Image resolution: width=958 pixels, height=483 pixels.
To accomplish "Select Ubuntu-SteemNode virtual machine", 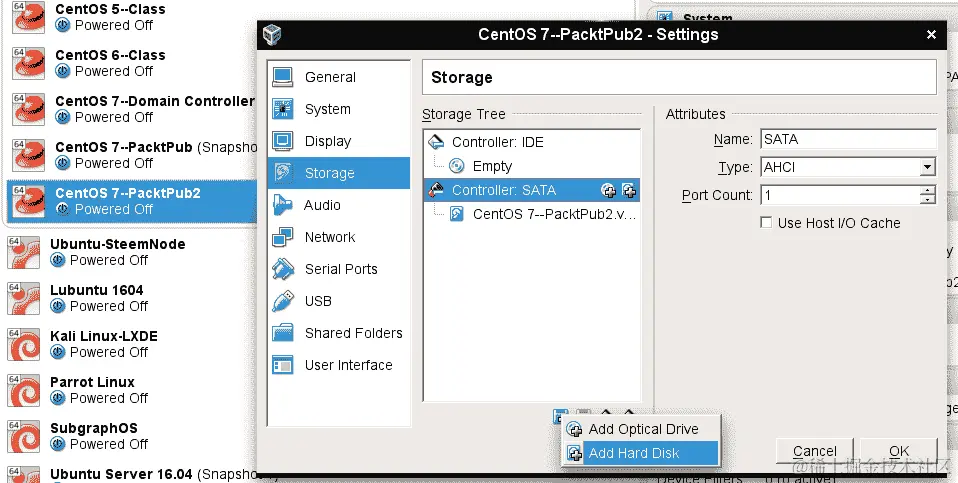I will pyautogui.click(x=131, y=252).
